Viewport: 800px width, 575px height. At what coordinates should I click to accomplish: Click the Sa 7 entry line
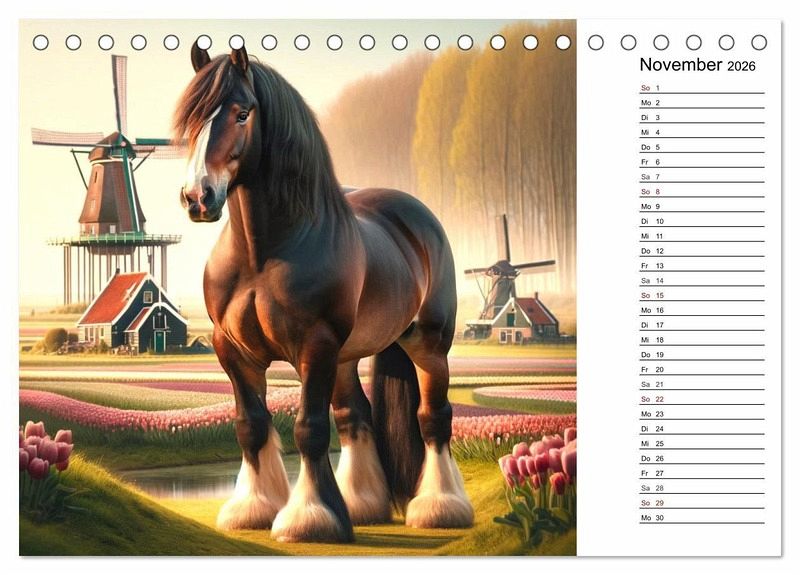click(x=702, y=177)
